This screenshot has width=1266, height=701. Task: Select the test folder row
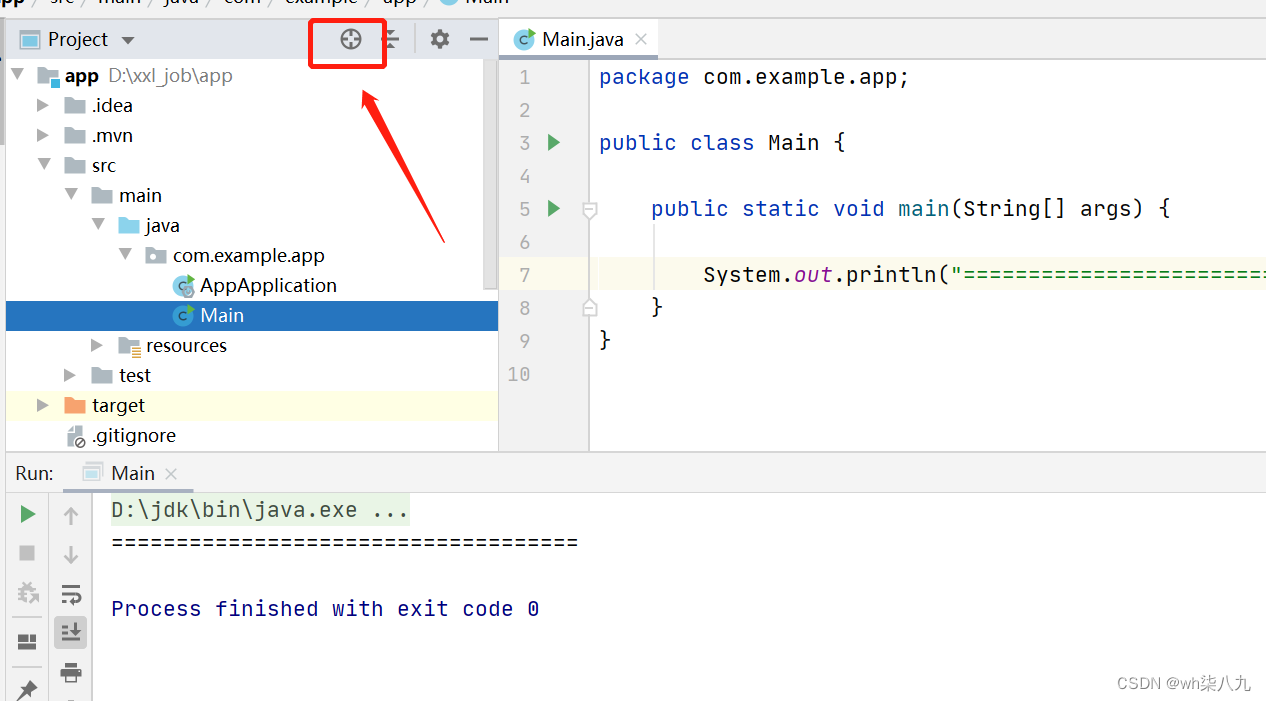(252, 376)
